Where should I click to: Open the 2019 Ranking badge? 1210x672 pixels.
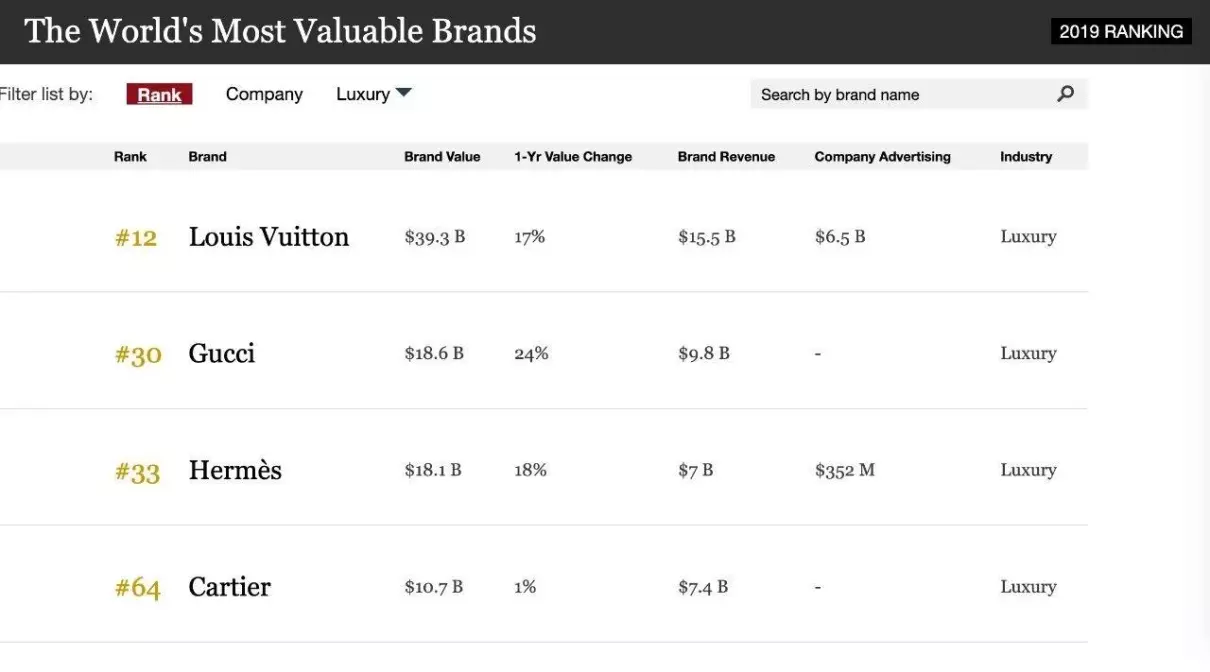pyautogui.click(x=1121, y=32)
